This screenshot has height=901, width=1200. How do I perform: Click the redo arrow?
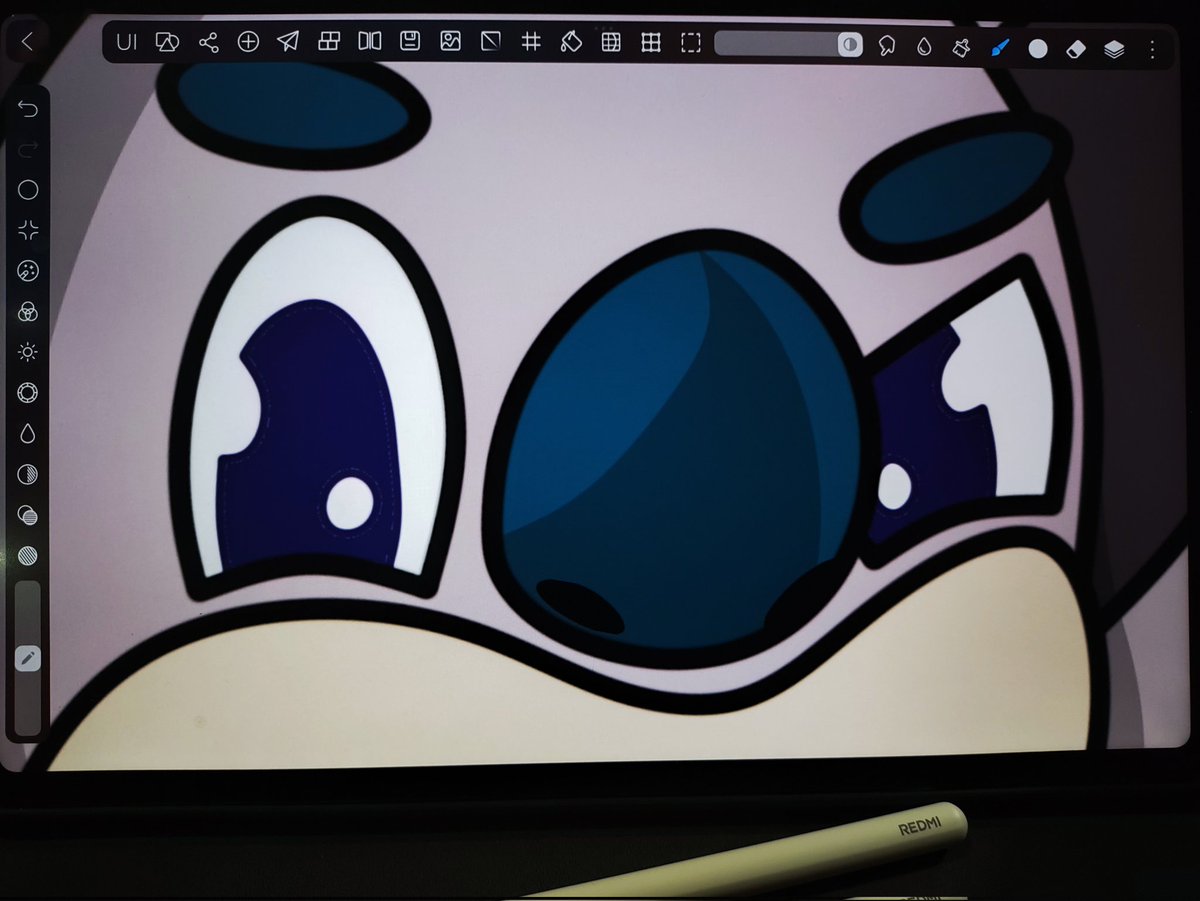27,149
